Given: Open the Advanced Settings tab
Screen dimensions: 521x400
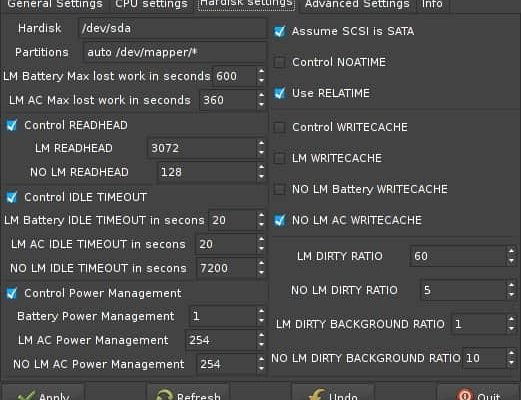Looking at the screenshot, I should (x=357, y=5).
